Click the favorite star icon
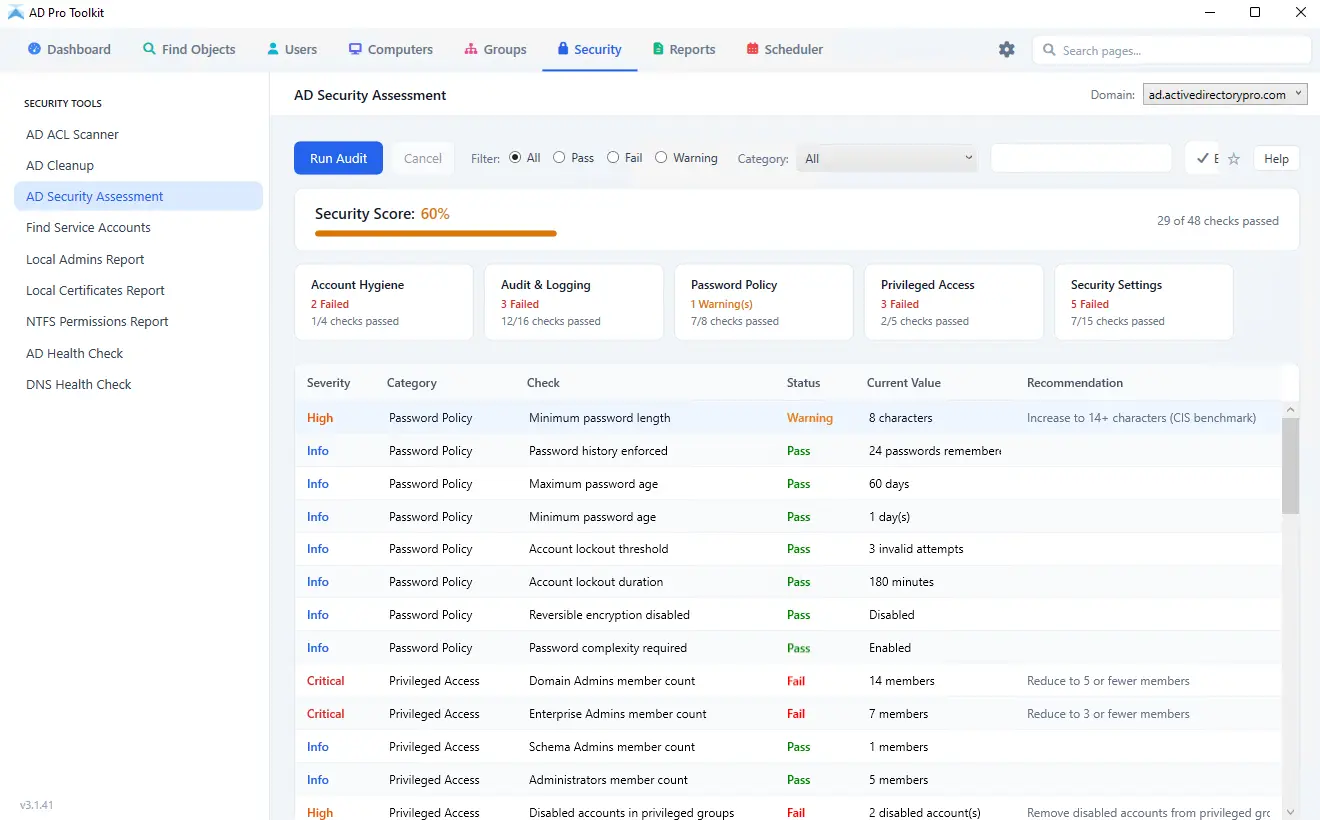1320x820 pixels. tap(1234, 159)
